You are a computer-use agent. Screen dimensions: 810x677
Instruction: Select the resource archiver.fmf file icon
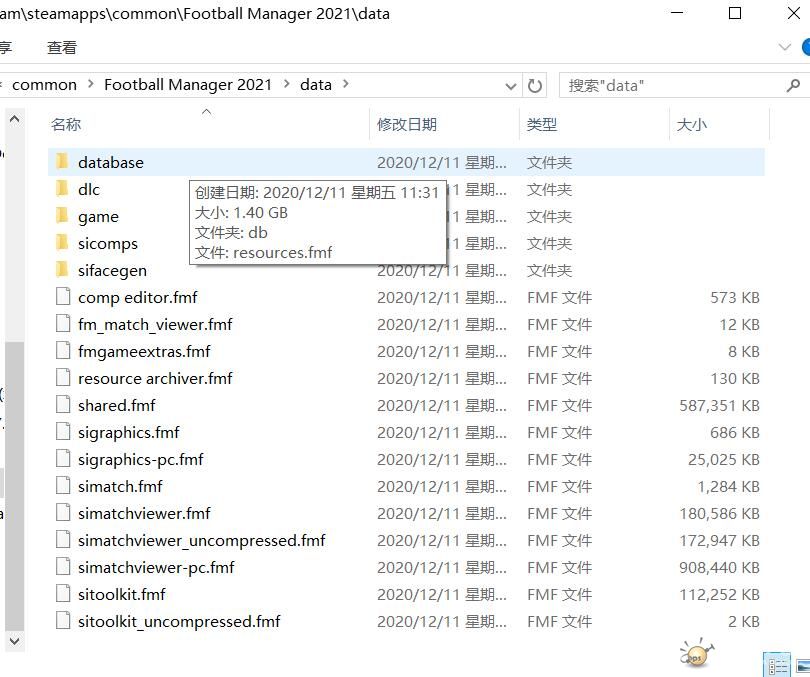click(x=63, y=377)
